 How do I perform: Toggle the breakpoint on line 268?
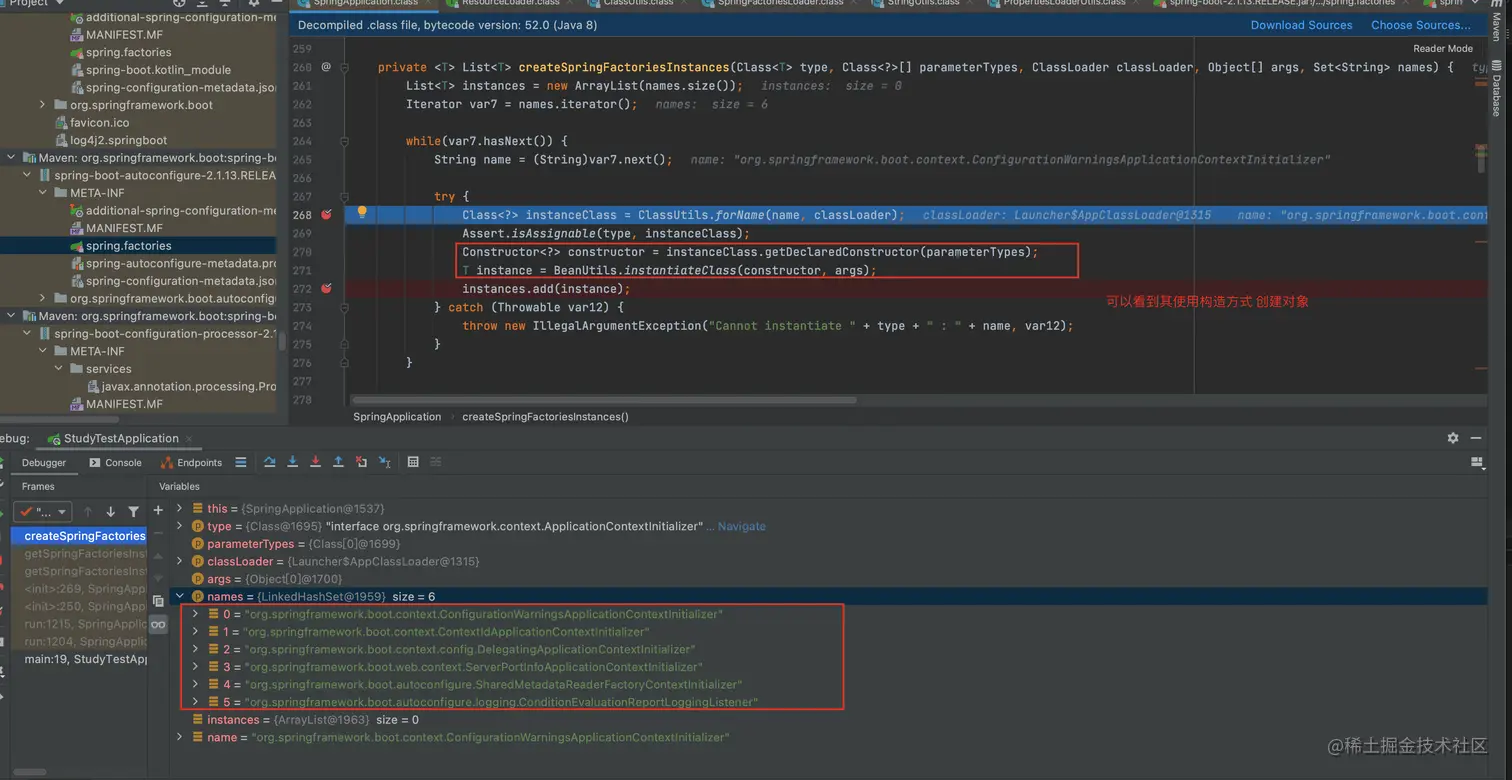(x=327, y=215)
